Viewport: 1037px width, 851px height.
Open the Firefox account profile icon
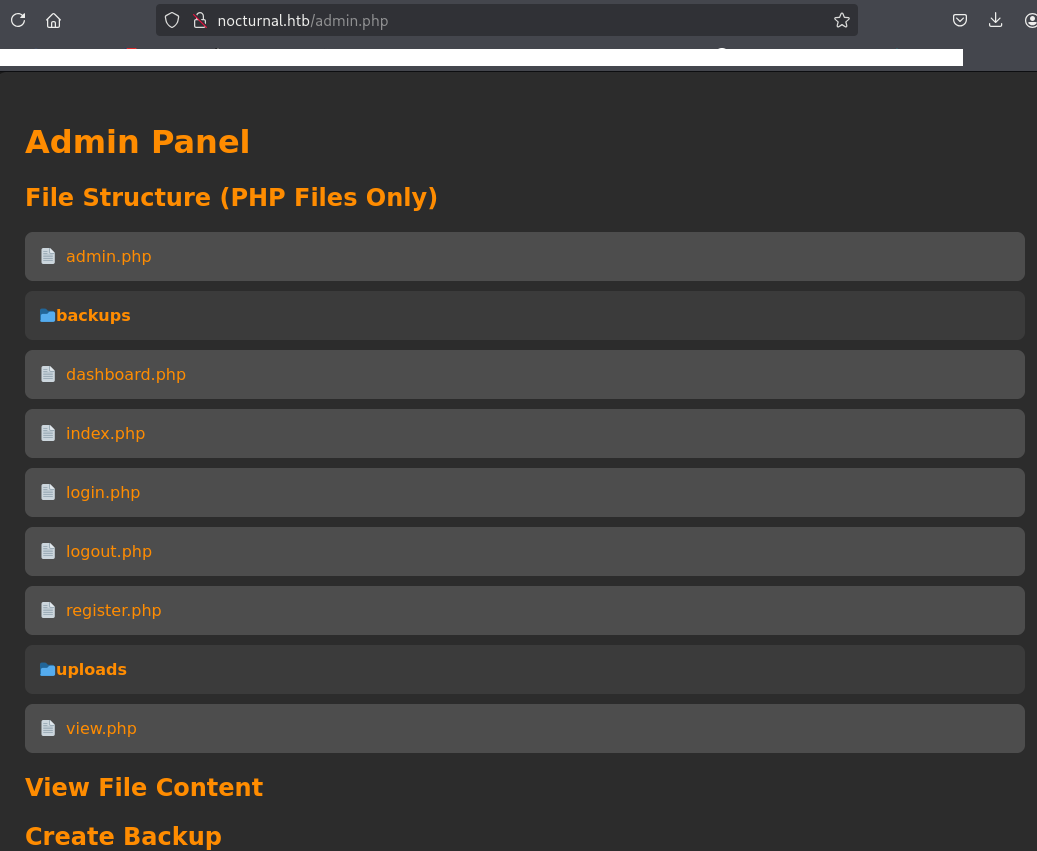tap(1030, 20)
